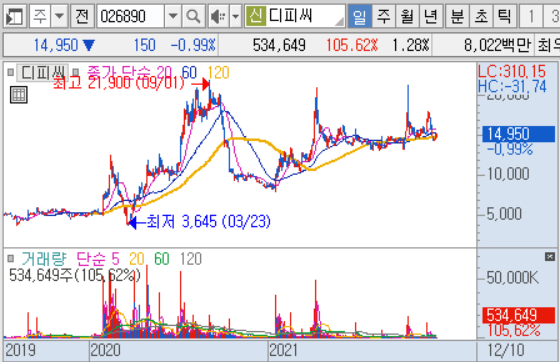560x362 pixels.
Task: Click the volume 120 average legend
Action: (191, 259)
